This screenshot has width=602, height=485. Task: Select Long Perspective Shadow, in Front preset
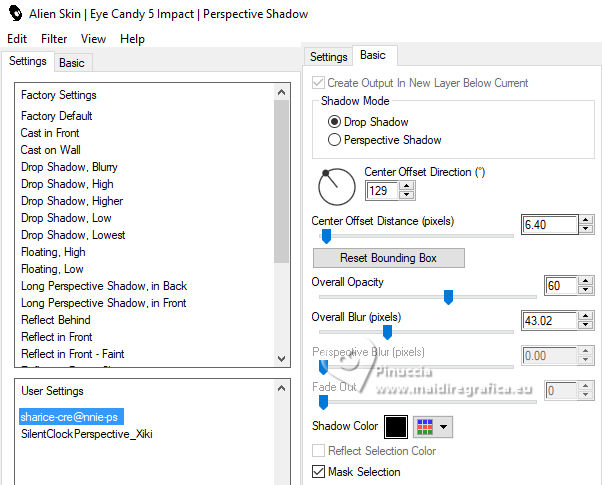(103, 303)
